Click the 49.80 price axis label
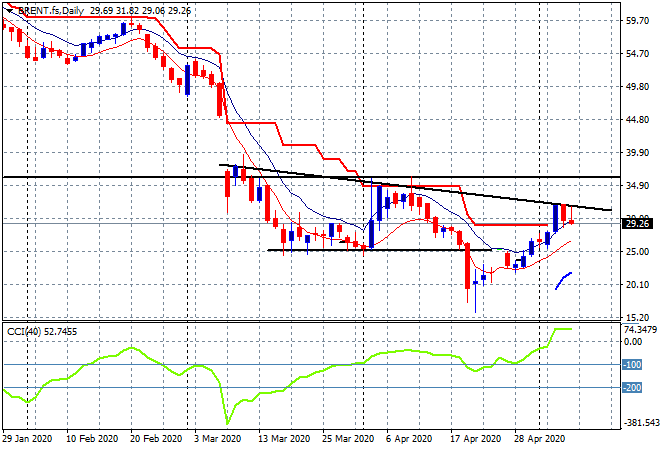660x450 pixels. (x=637, y=86)
